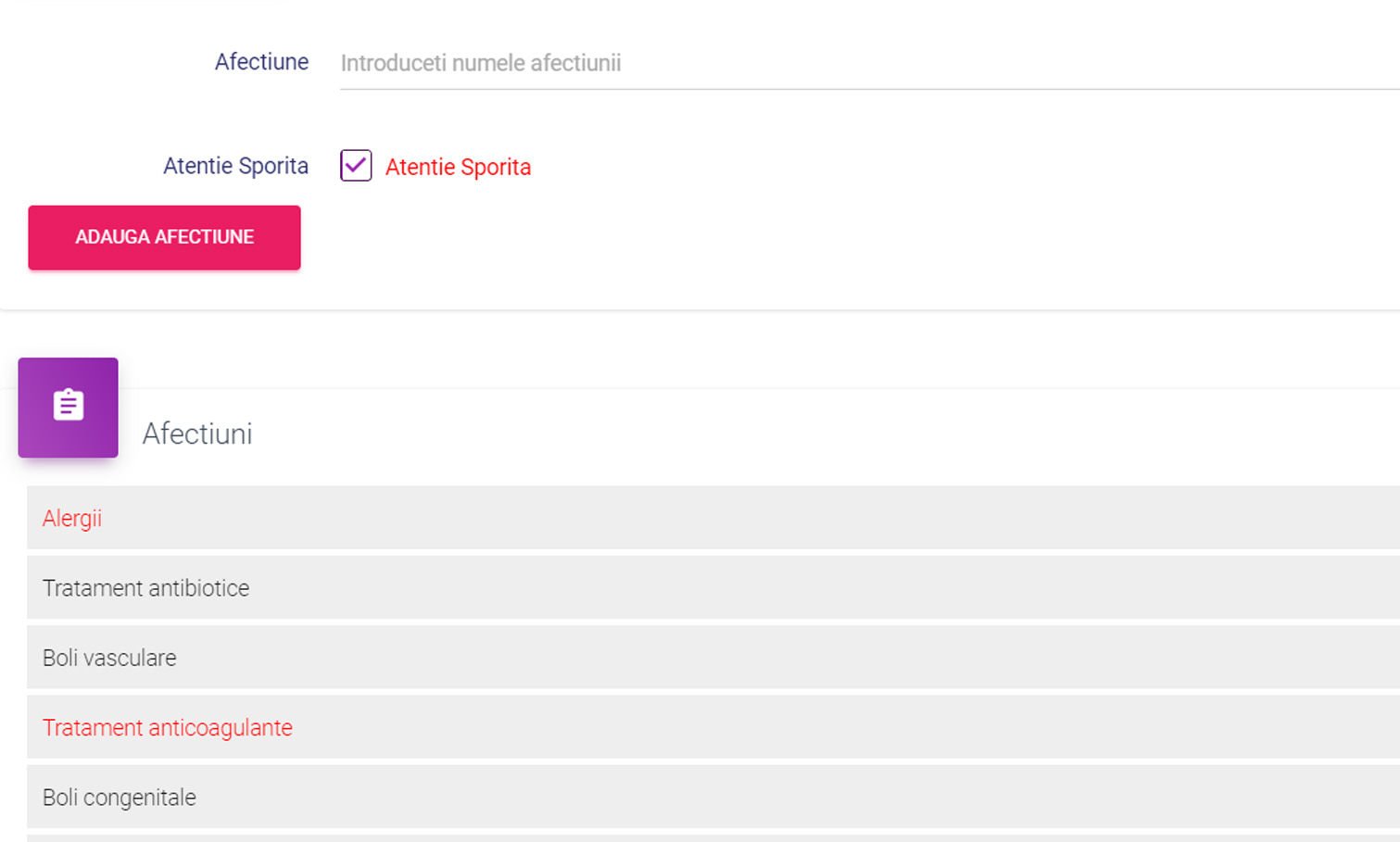The height and width of the screenshot is (842, 1400).
Task: Select the Alergii list row
Action: click(713, 518)
